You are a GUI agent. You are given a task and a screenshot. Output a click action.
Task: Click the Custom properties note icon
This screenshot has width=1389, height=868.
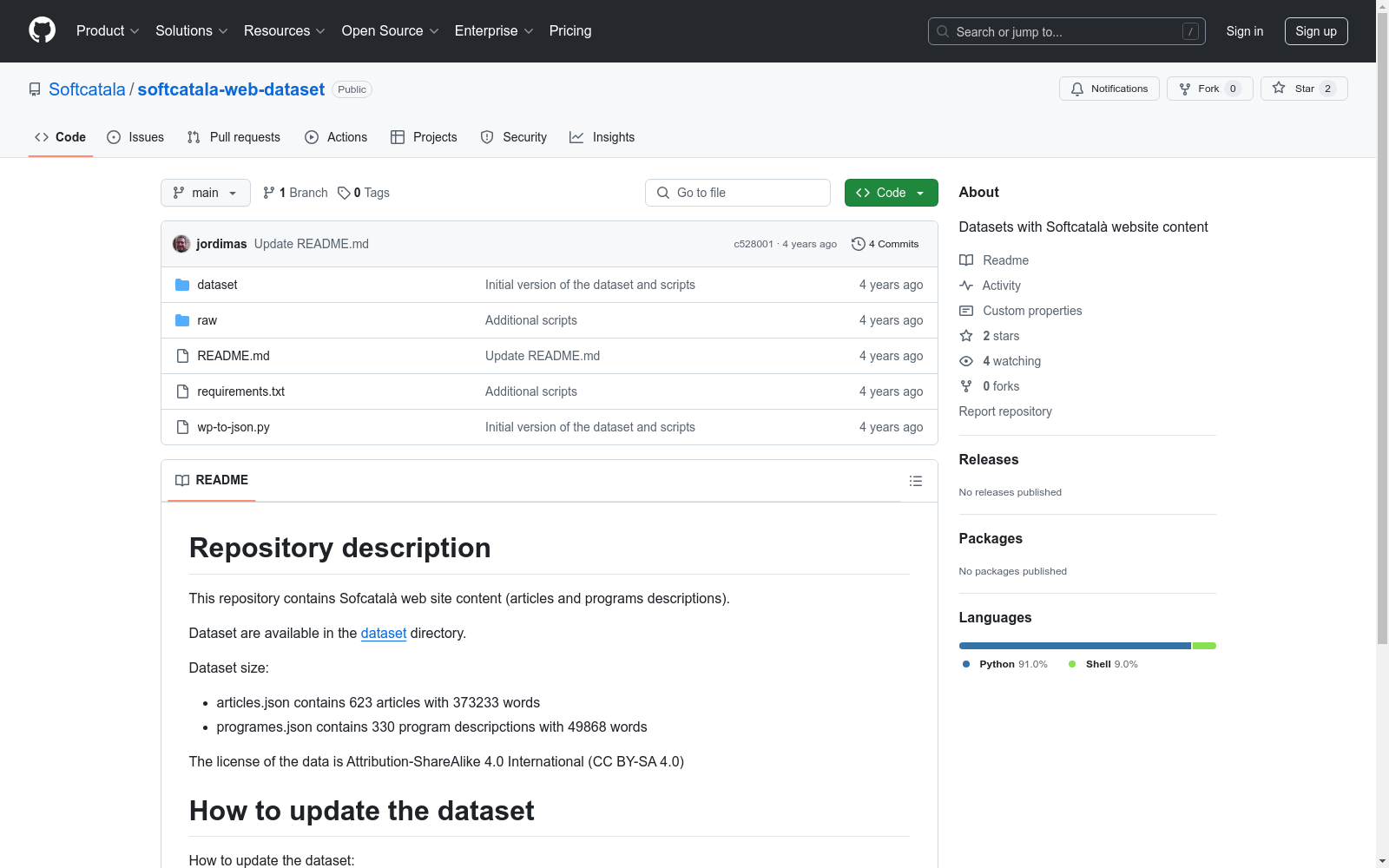click(966, 311)
